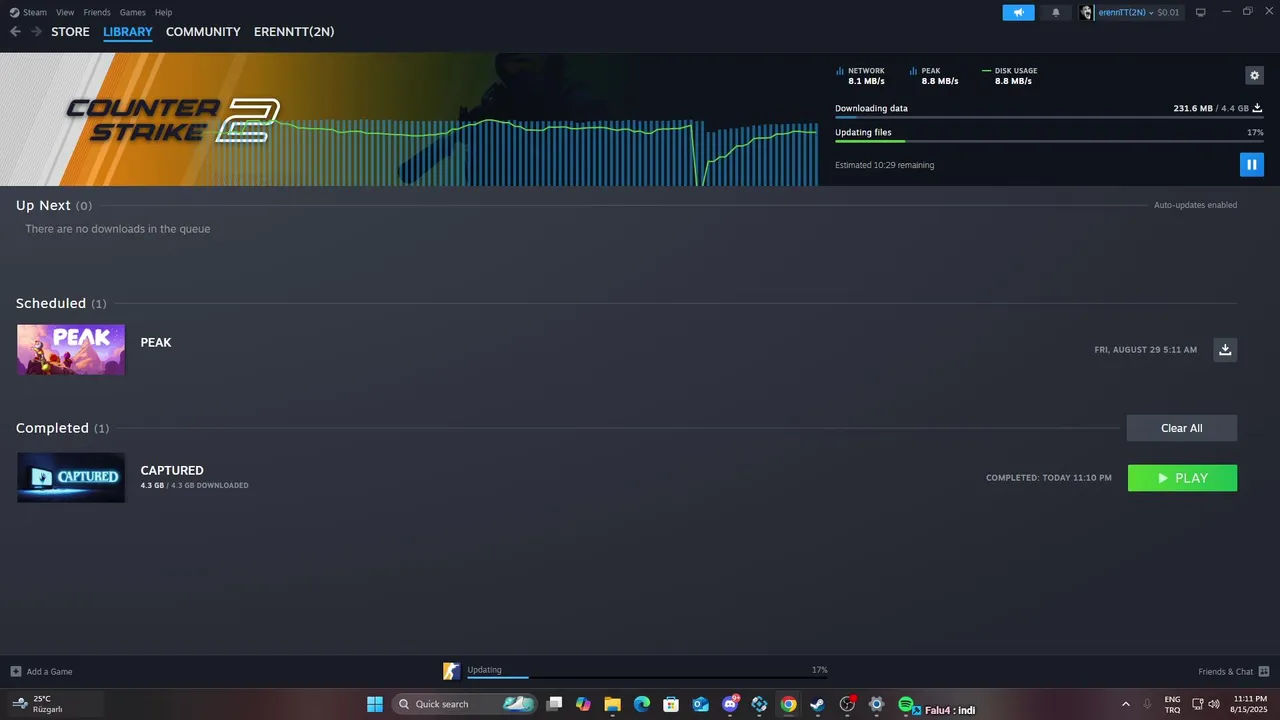Open the ERENNTT(2N) profile tab
1280x720 pixels.
(x=294, y=32)
